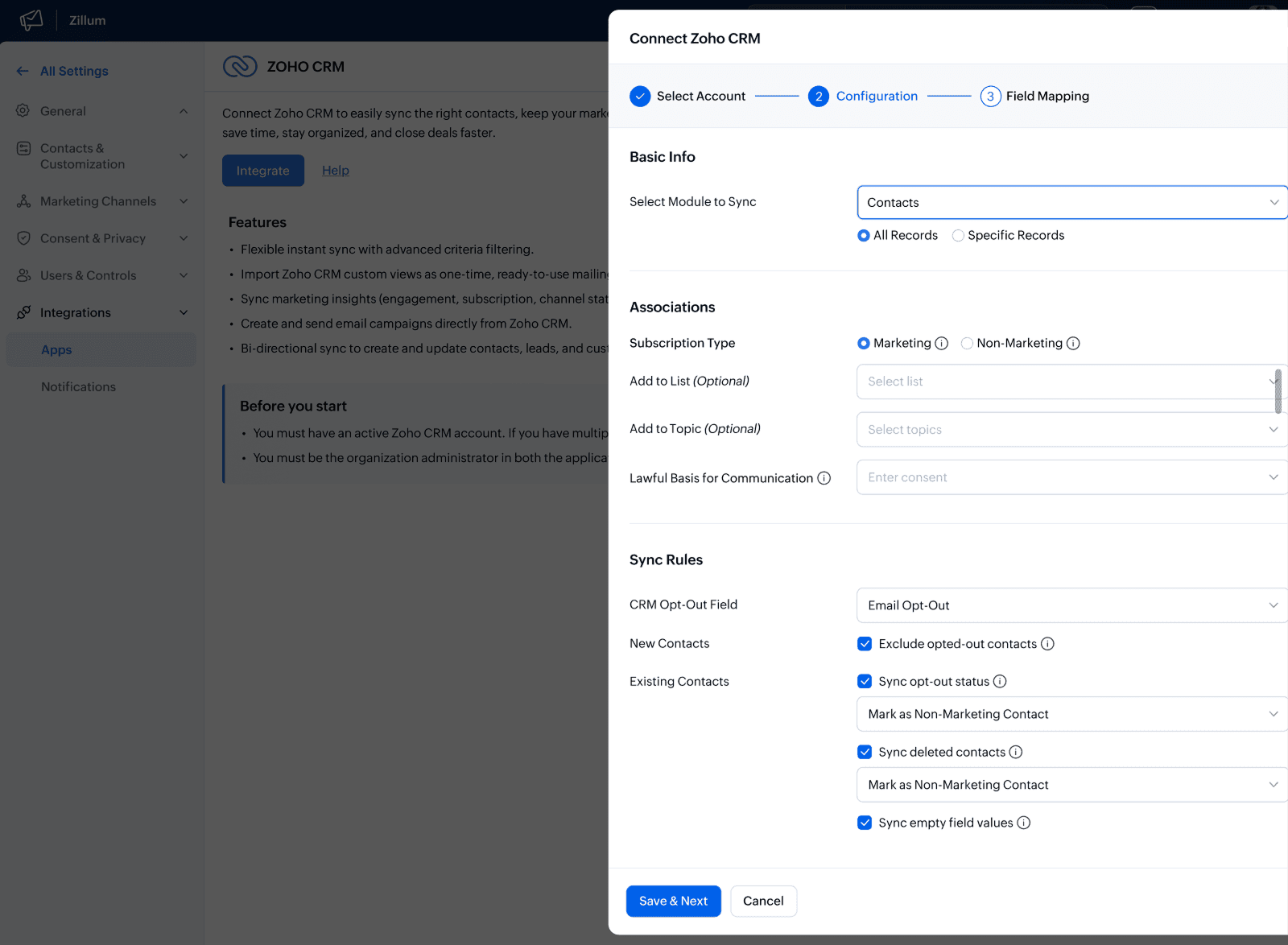Toggle the Sync deleted contacts checkbox
Screen dimensions: 1288x945
pyautogui.click(x=865, y=752)
